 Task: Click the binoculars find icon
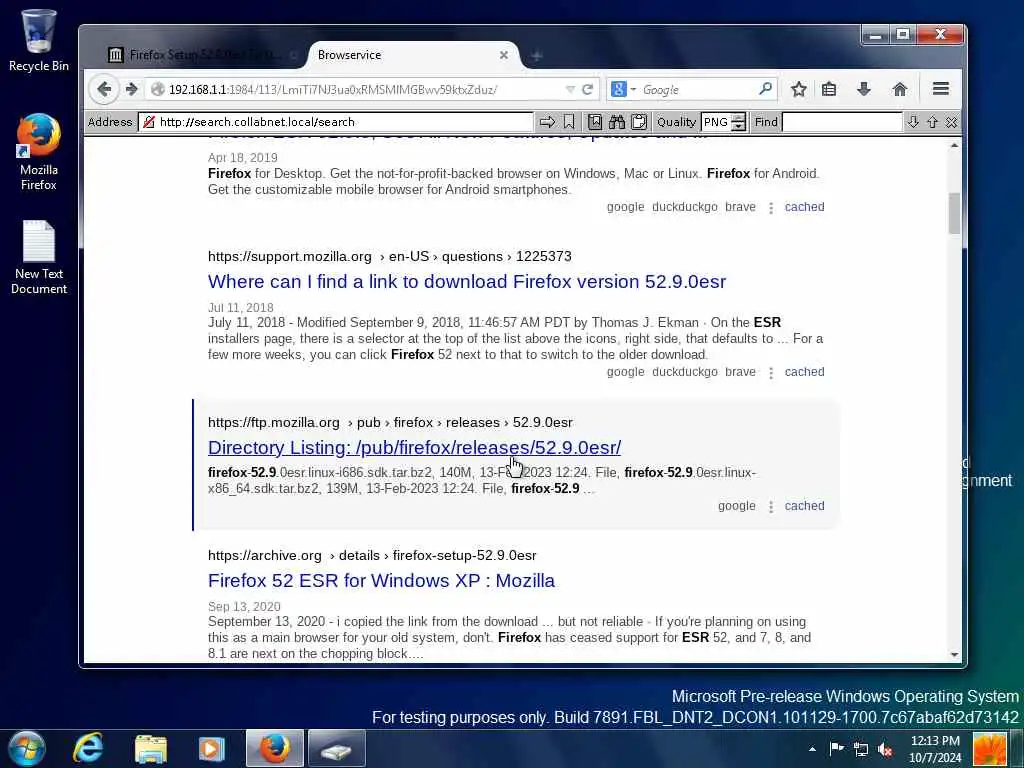616,122
